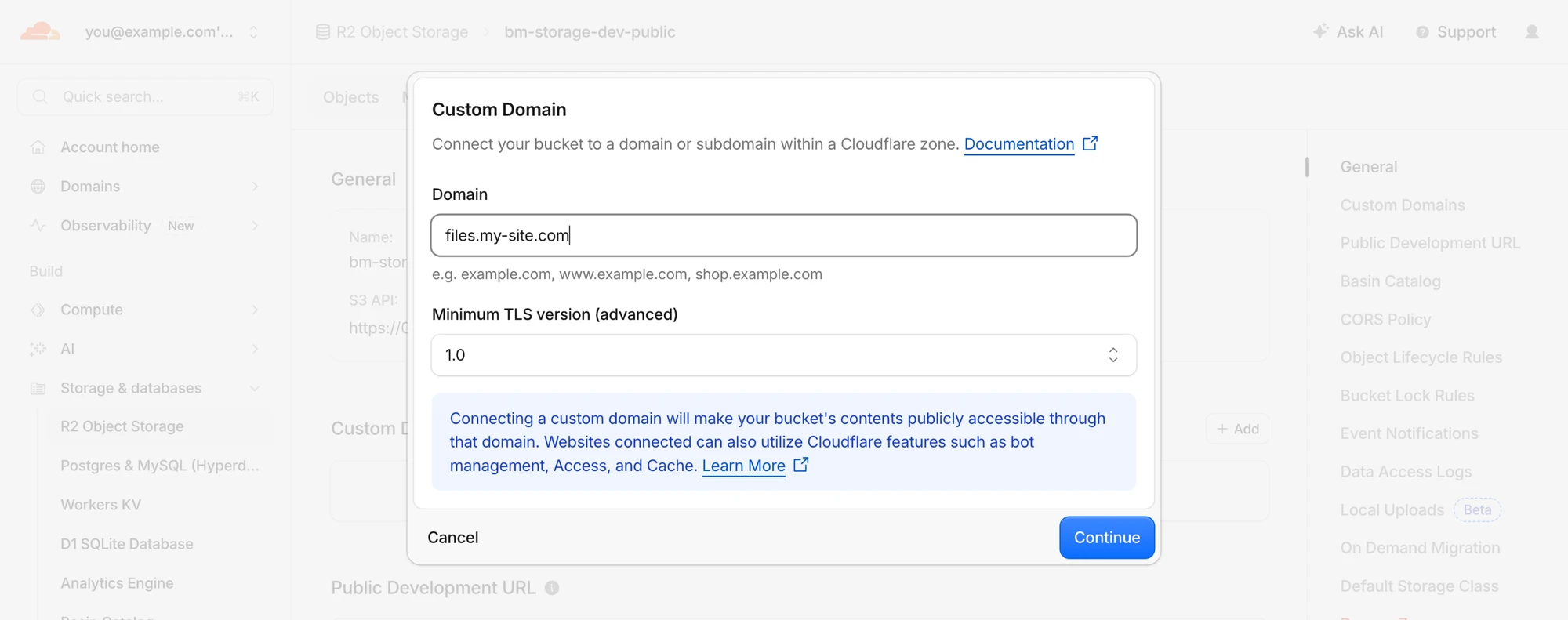
Task: Open R2 Object Storage sidebar item
Action: [122, 426]
